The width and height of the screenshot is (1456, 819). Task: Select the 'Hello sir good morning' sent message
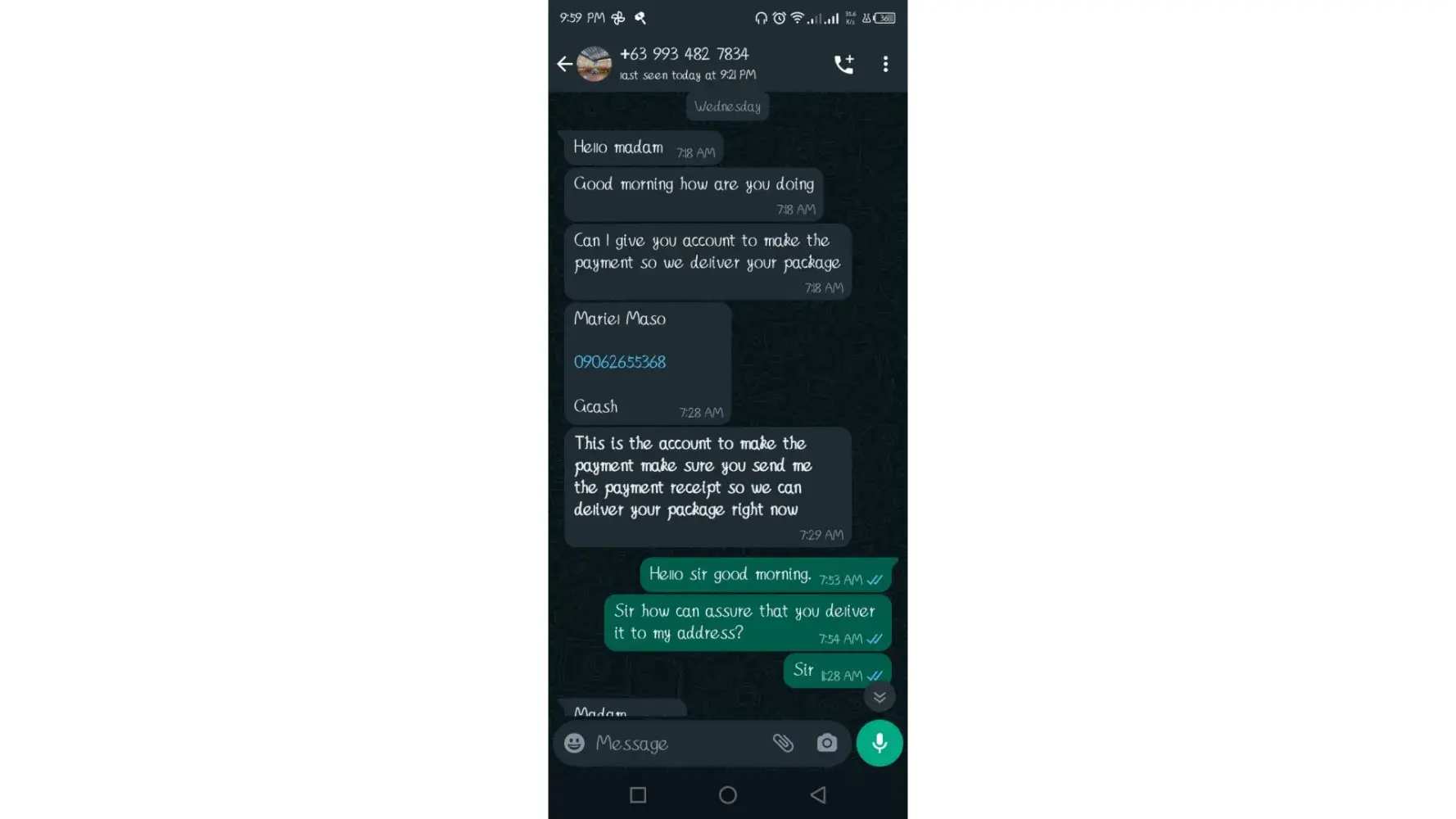pyautogui.click(x=766, y=575)
